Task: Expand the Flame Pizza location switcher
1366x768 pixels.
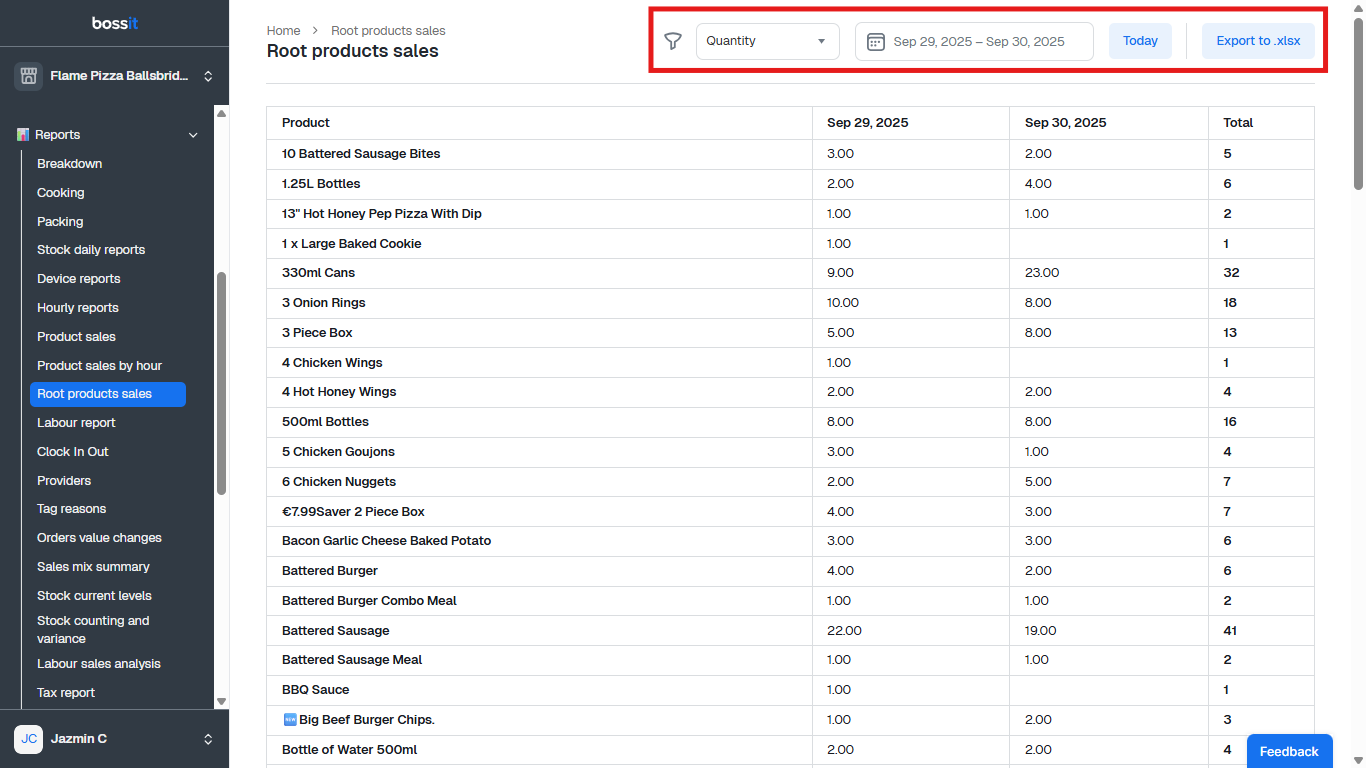Action: coord(208,76)
